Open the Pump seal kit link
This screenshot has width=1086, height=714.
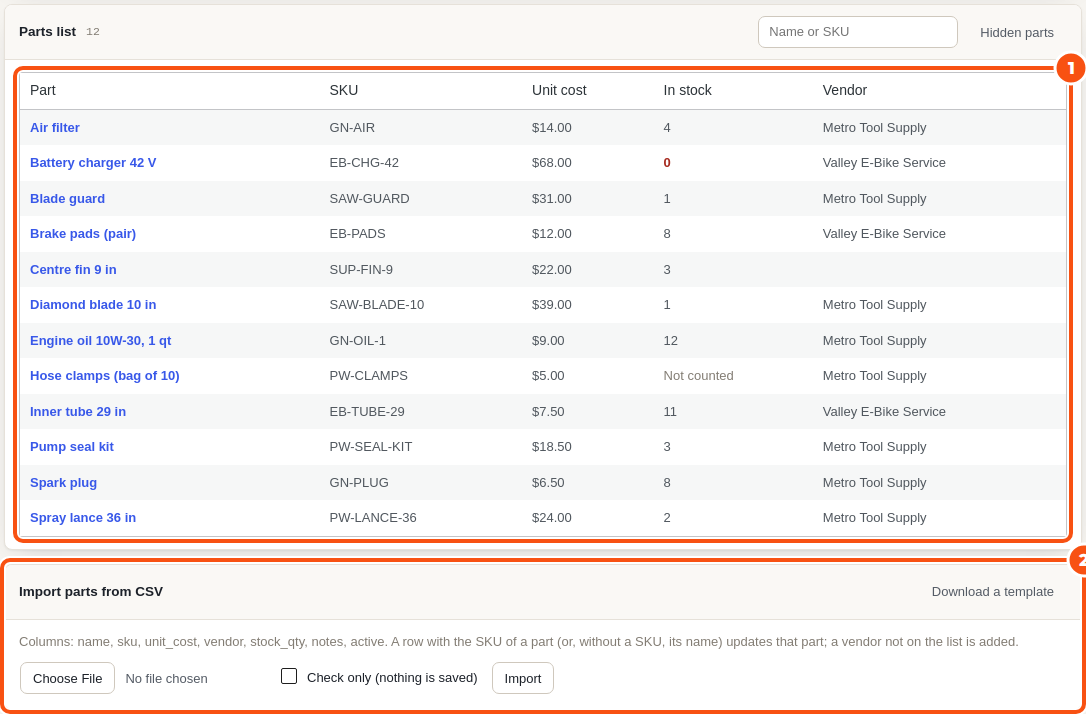pos(71,447)
